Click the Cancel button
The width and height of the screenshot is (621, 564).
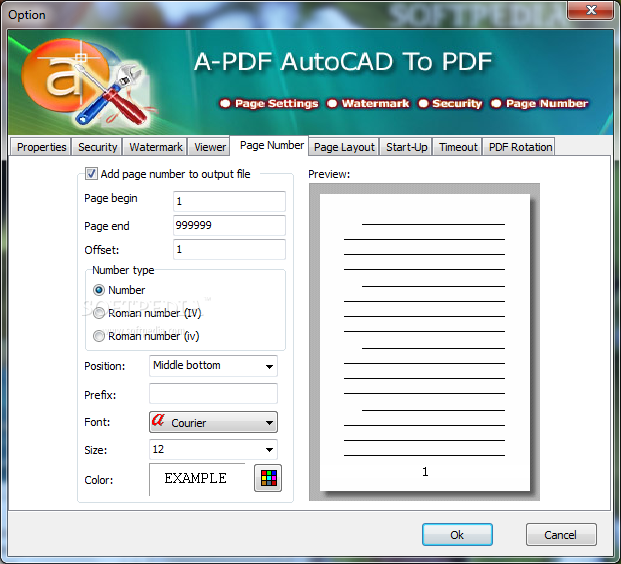point(561,535)
